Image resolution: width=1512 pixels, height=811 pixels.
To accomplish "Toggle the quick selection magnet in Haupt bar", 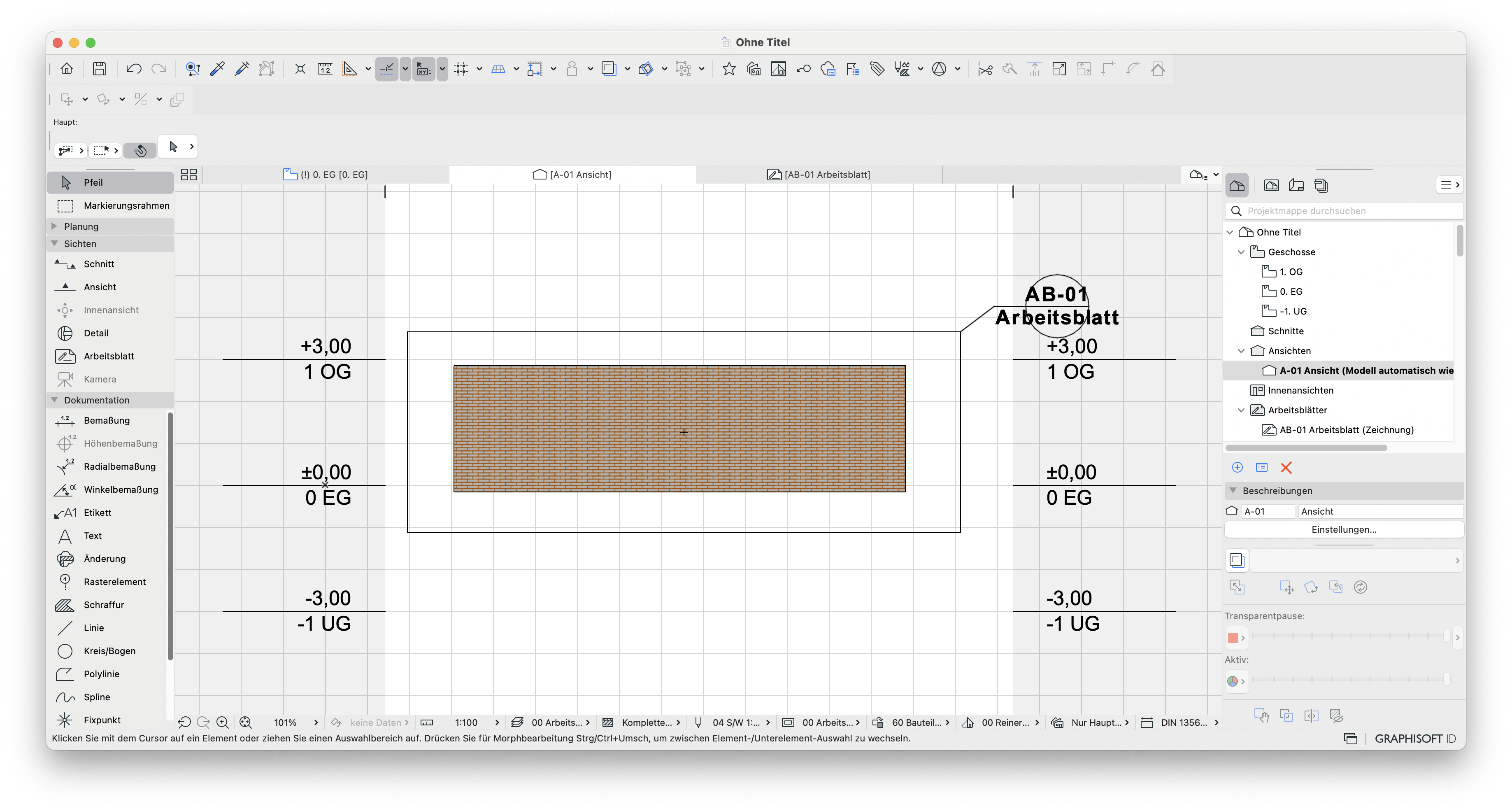I will [x=140, y=150].
